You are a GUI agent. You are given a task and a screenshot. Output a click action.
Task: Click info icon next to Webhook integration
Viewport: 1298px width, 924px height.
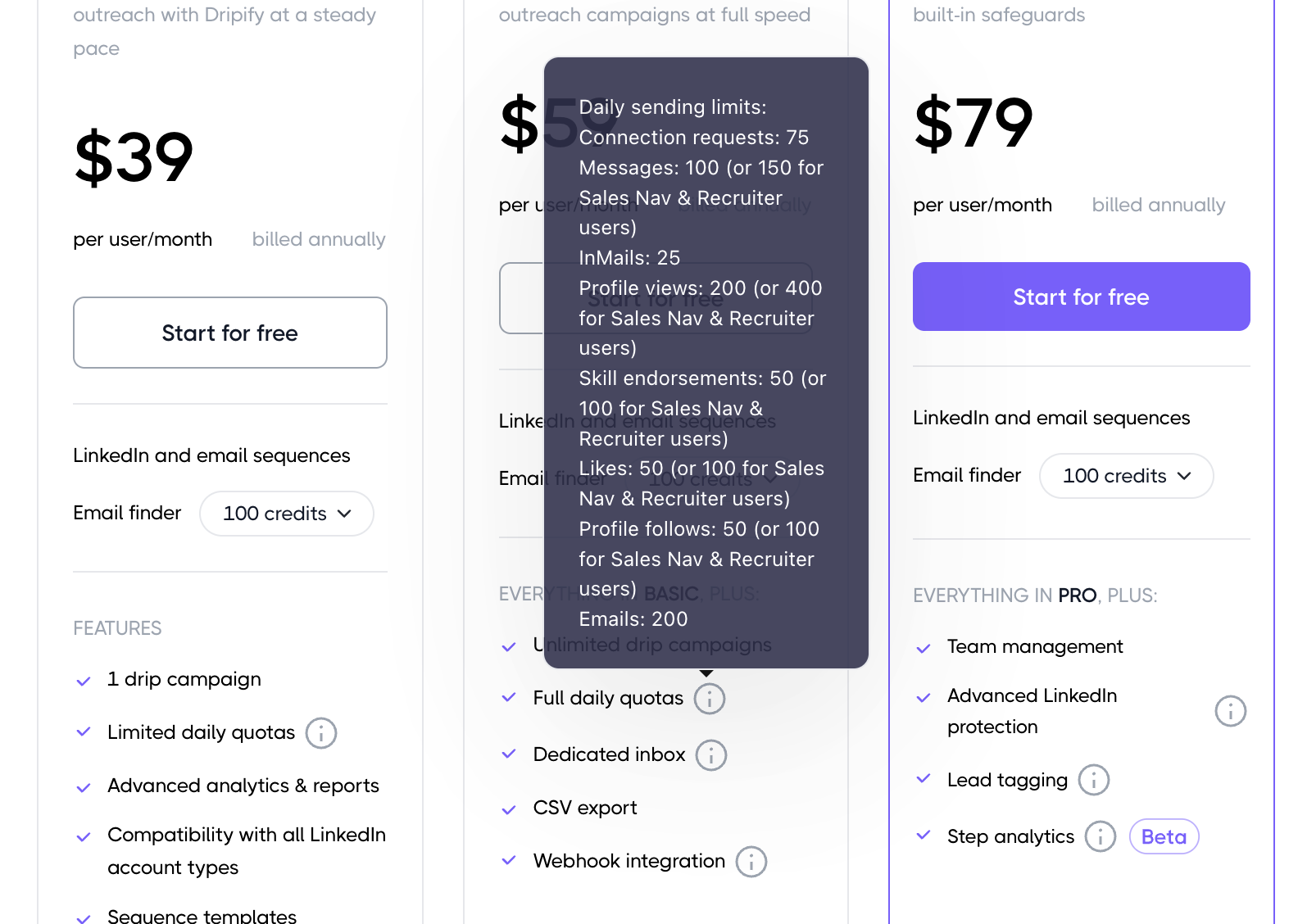pyautogui.click(x=751, y=862)
